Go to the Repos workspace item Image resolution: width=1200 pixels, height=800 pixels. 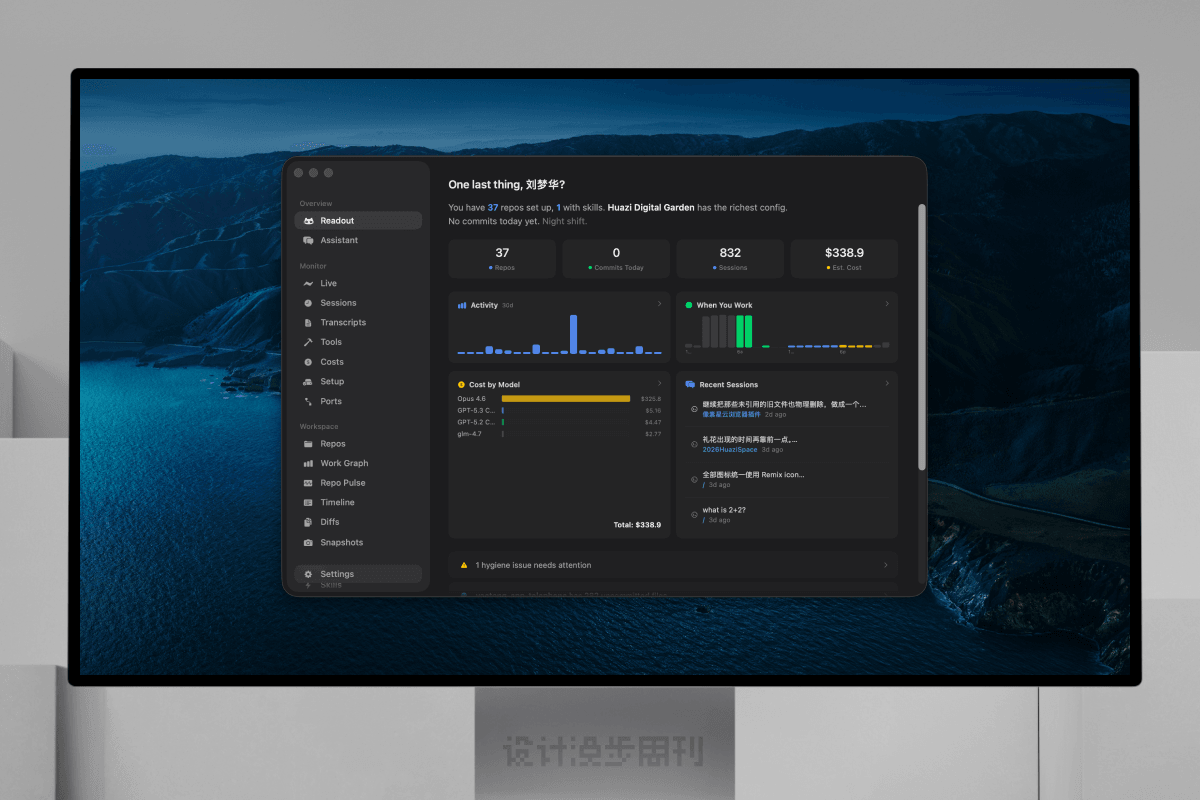pos(332,444)
